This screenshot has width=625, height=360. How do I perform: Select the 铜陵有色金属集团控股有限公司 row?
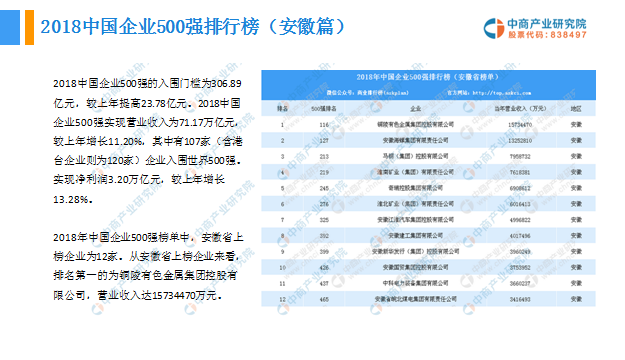point(428,124)
